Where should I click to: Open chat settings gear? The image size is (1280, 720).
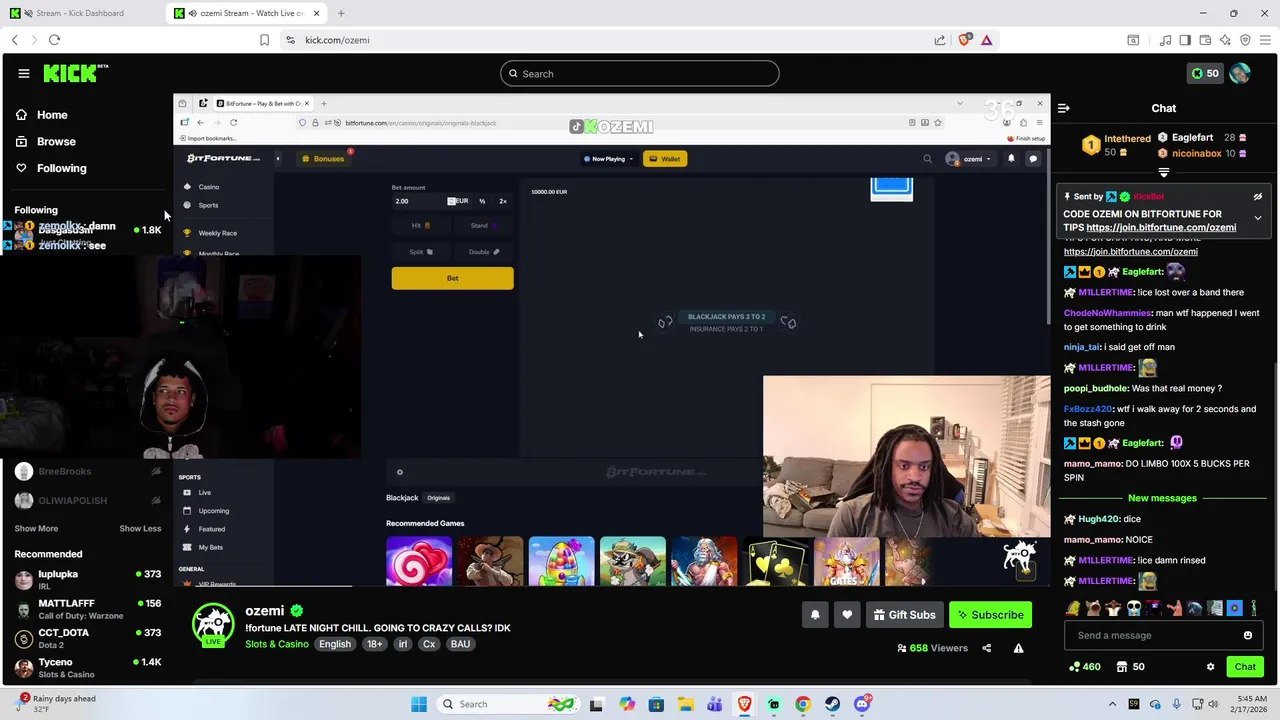tap(1210, 667)
